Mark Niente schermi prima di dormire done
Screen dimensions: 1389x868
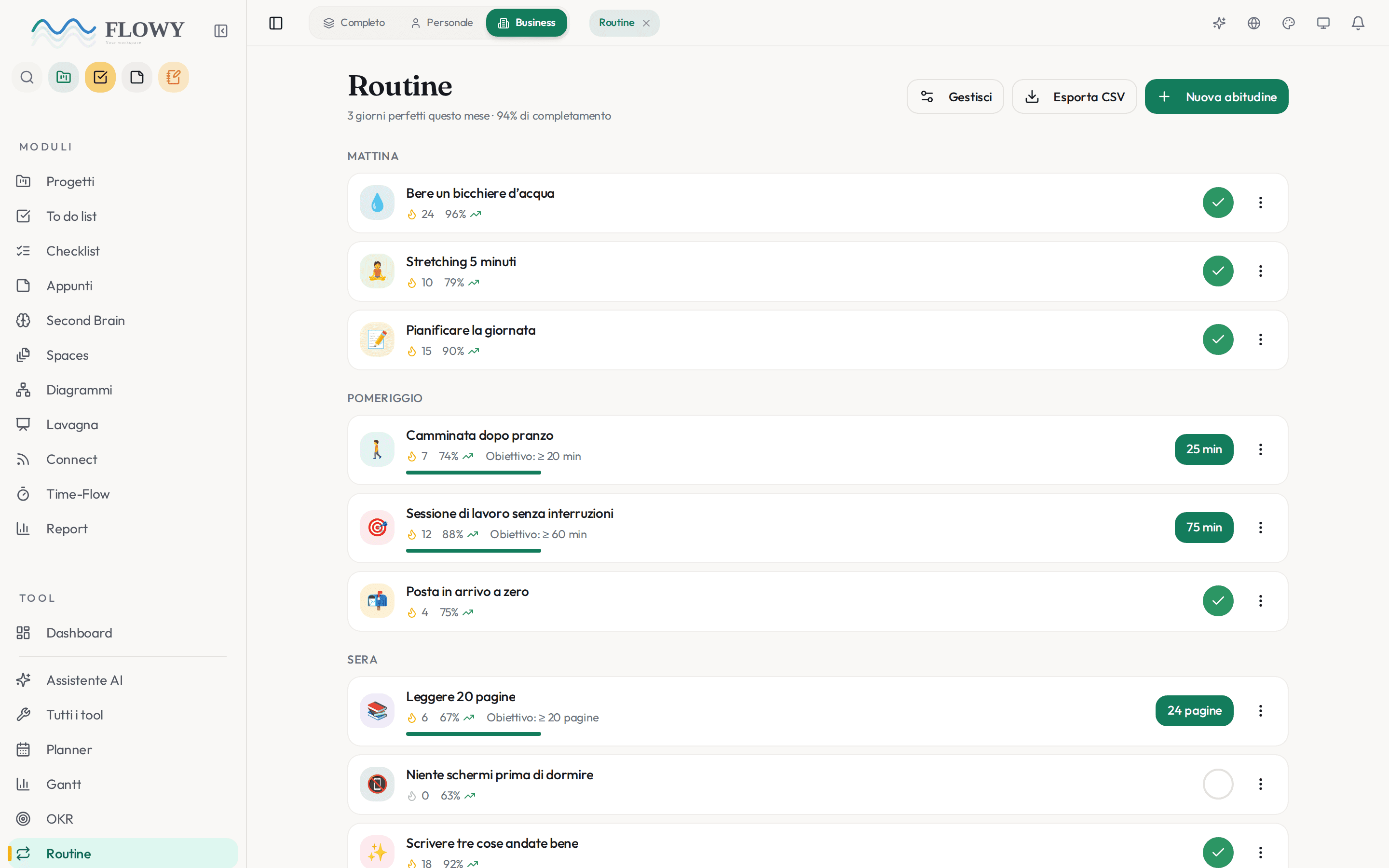[1218, 784]
